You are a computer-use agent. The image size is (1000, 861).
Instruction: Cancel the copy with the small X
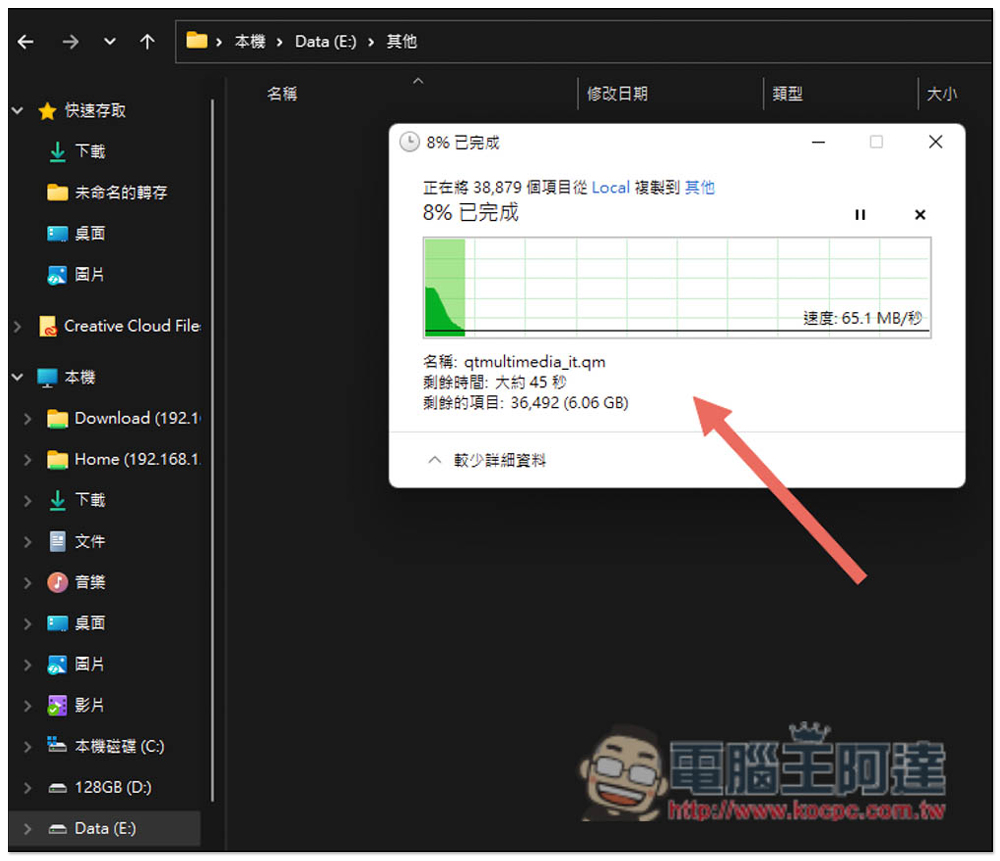click(x=920, y=215)
